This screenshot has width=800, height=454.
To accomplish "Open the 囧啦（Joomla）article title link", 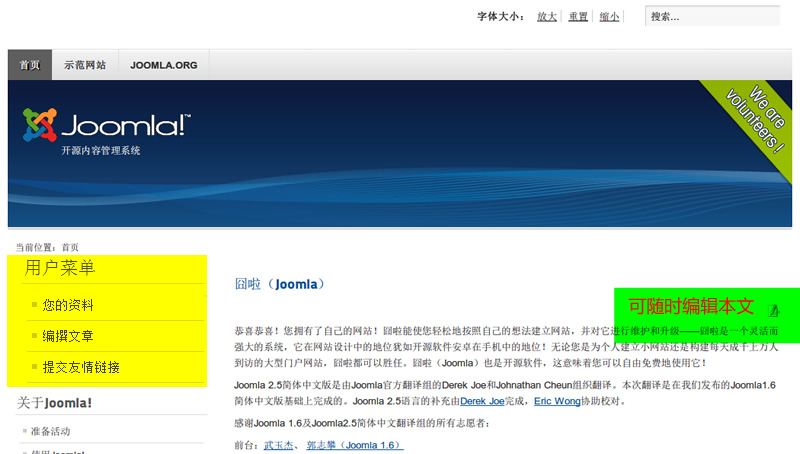I will tap(280, 284).
